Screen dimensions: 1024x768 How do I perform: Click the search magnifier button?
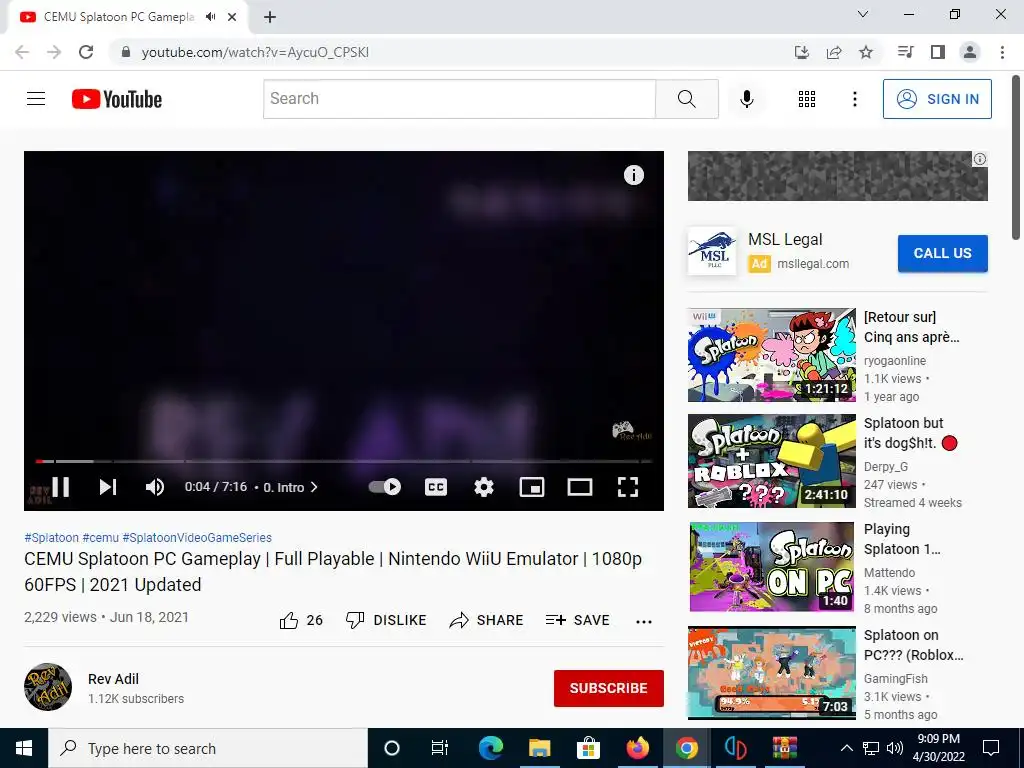pos(686,99)
